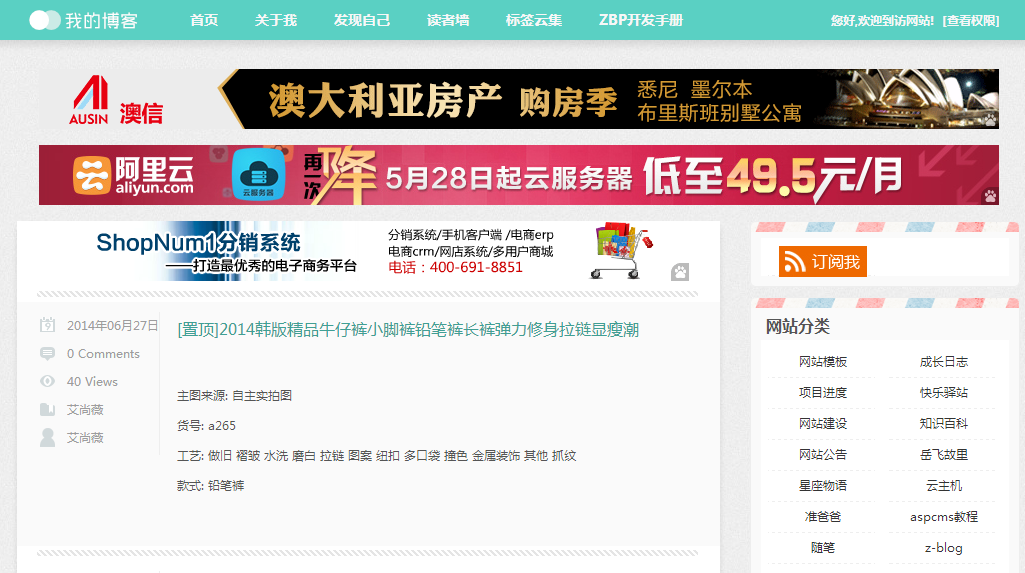Click the paw icon on the Australia property banner
This screenshot has width=1025, height=573.
pos(989,119)
